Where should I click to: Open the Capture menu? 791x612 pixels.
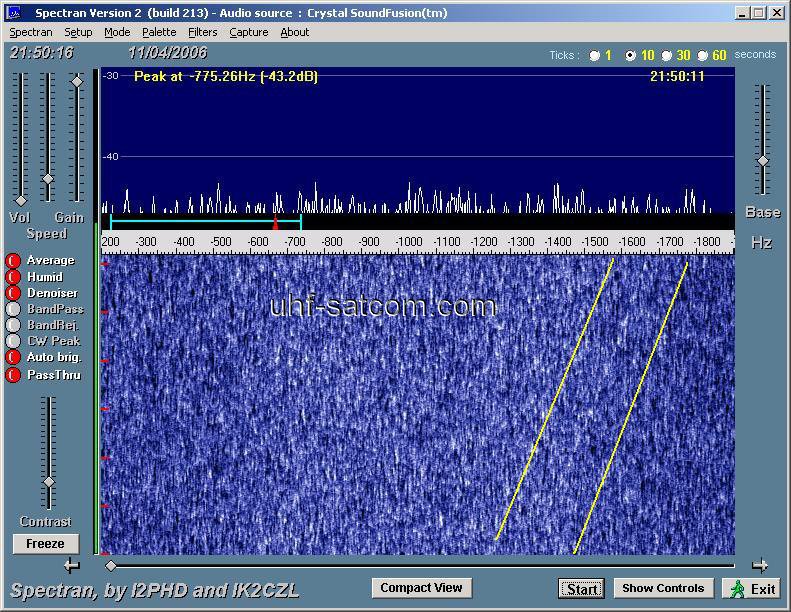click(249, 32)
